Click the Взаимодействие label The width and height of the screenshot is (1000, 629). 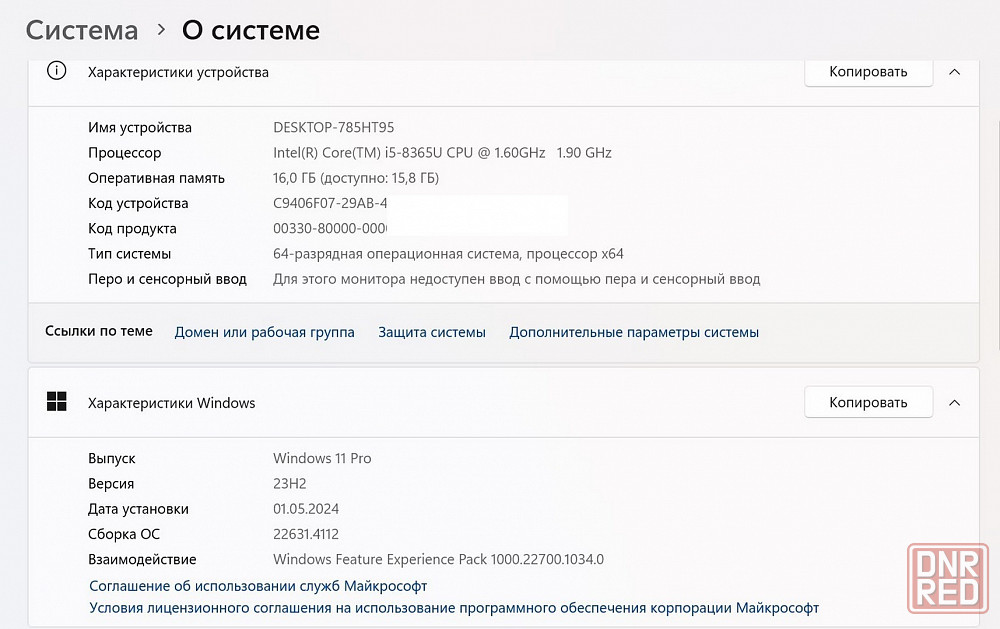point(142,559)
